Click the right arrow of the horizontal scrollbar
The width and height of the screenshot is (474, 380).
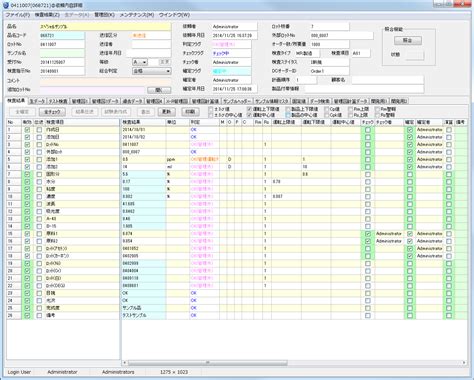tap(464, 362)
